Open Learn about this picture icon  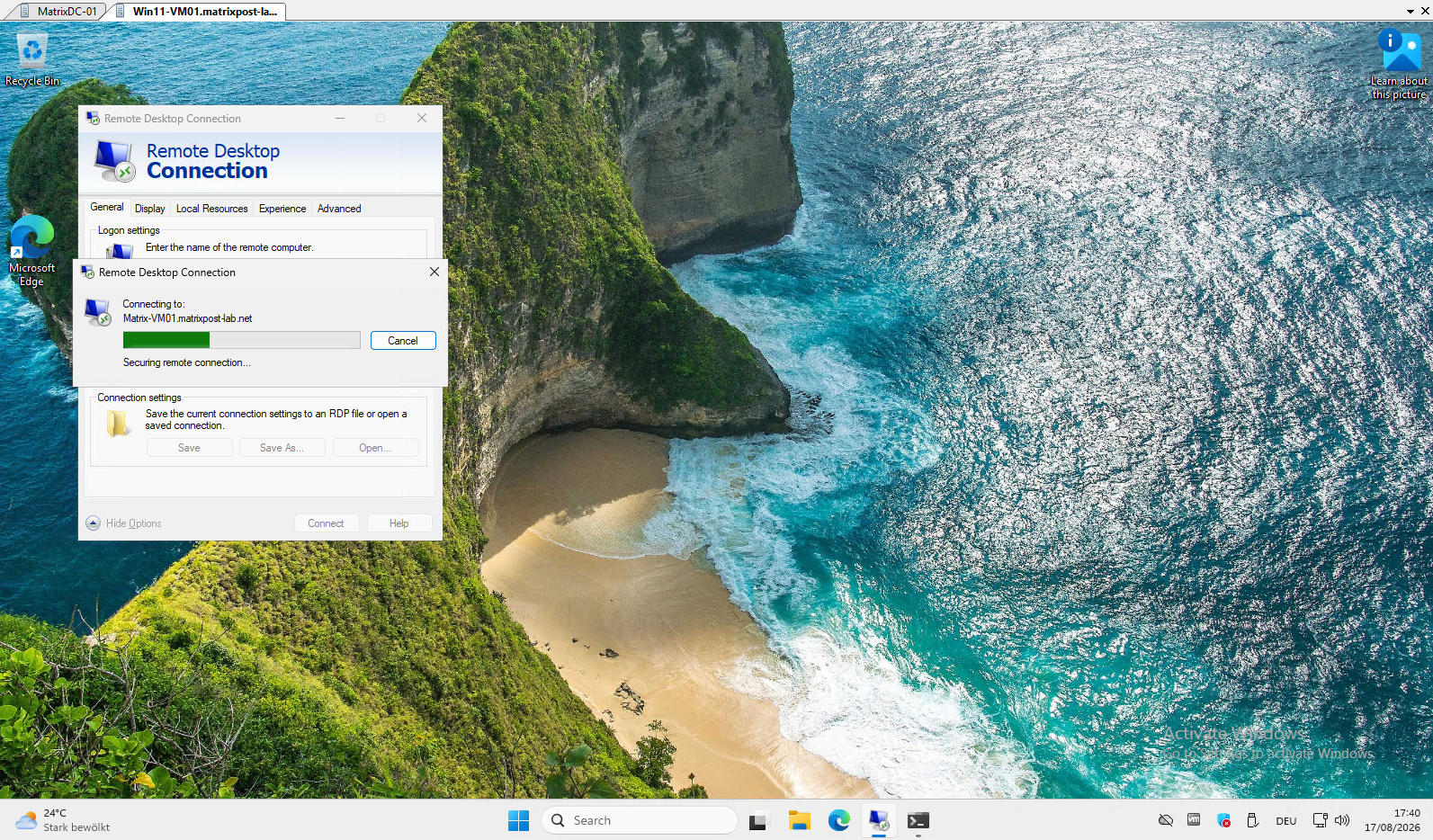pos(1399,64)
